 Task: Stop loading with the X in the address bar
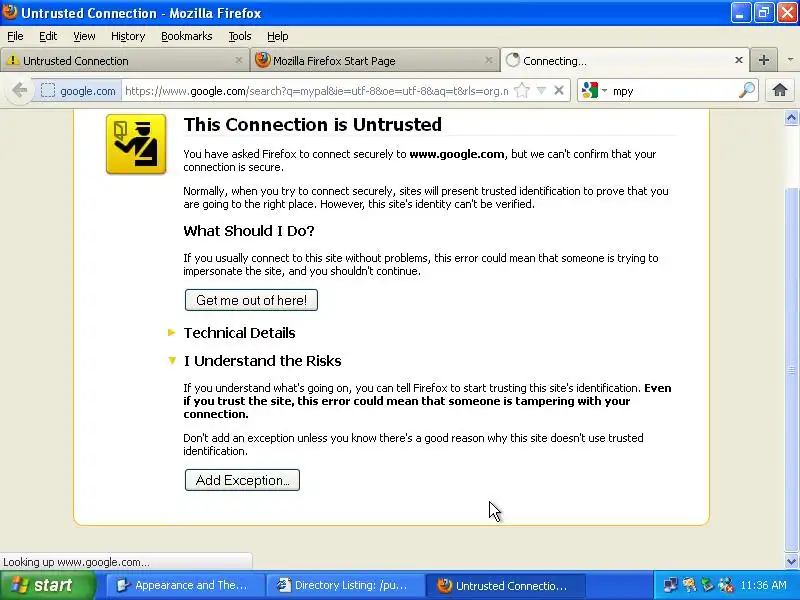[x=559, y=90]
